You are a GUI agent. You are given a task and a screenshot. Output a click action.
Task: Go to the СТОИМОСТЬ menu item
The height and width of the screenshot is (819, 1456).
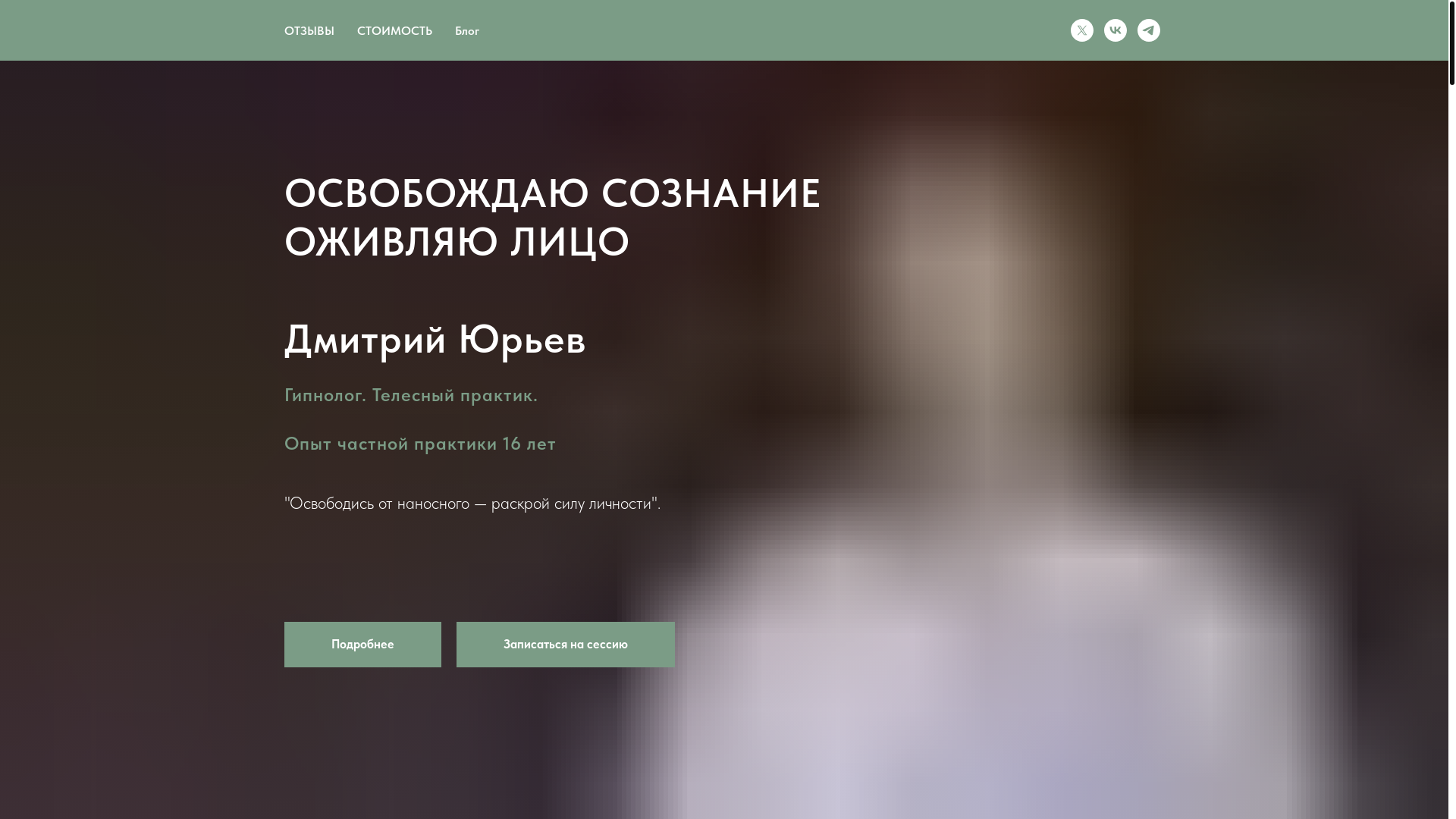tap(394, 31)
